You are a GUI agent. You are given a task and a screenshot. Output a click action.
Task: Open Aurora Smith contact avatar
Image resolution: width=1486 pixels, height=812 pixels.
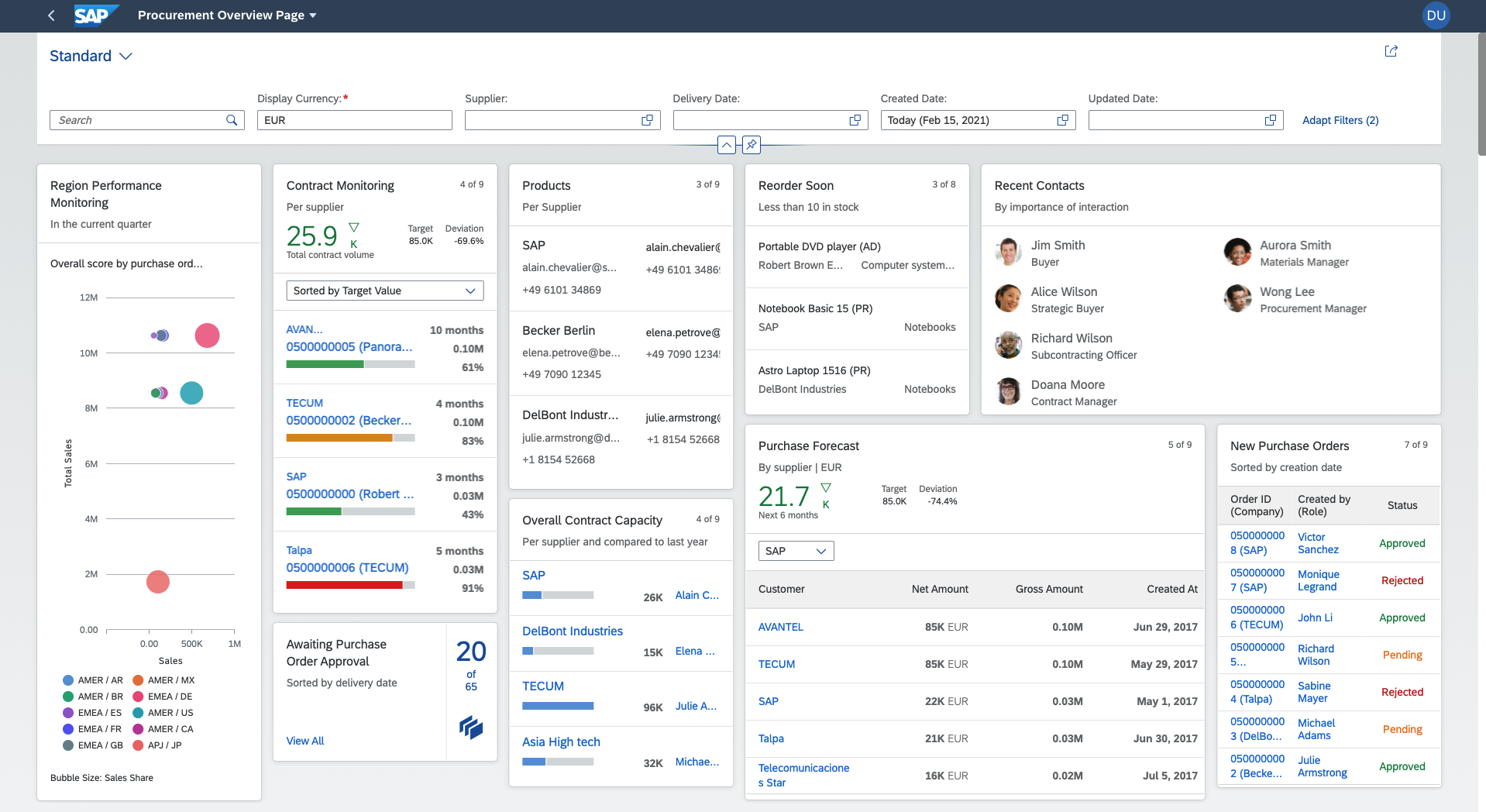tap(1237, 252)
